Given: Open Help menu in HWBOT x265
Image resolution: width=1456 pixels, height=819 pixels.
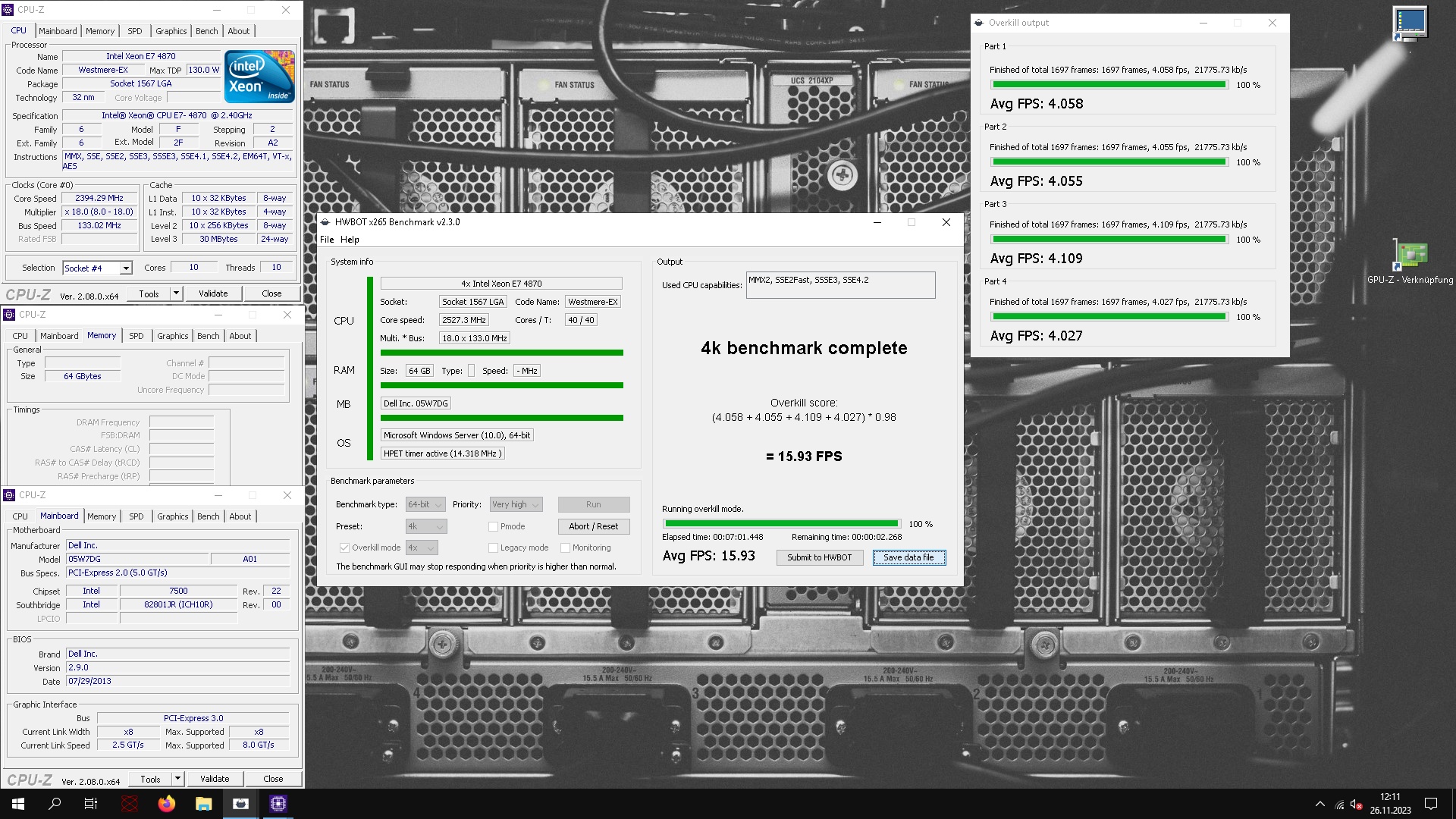Looking at the screenshot, I should pyautogui.click(x=350, y=240).
